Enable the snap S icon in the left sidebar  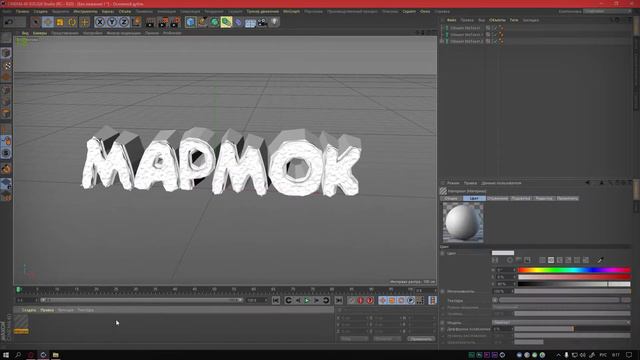(x=6, y=153)
